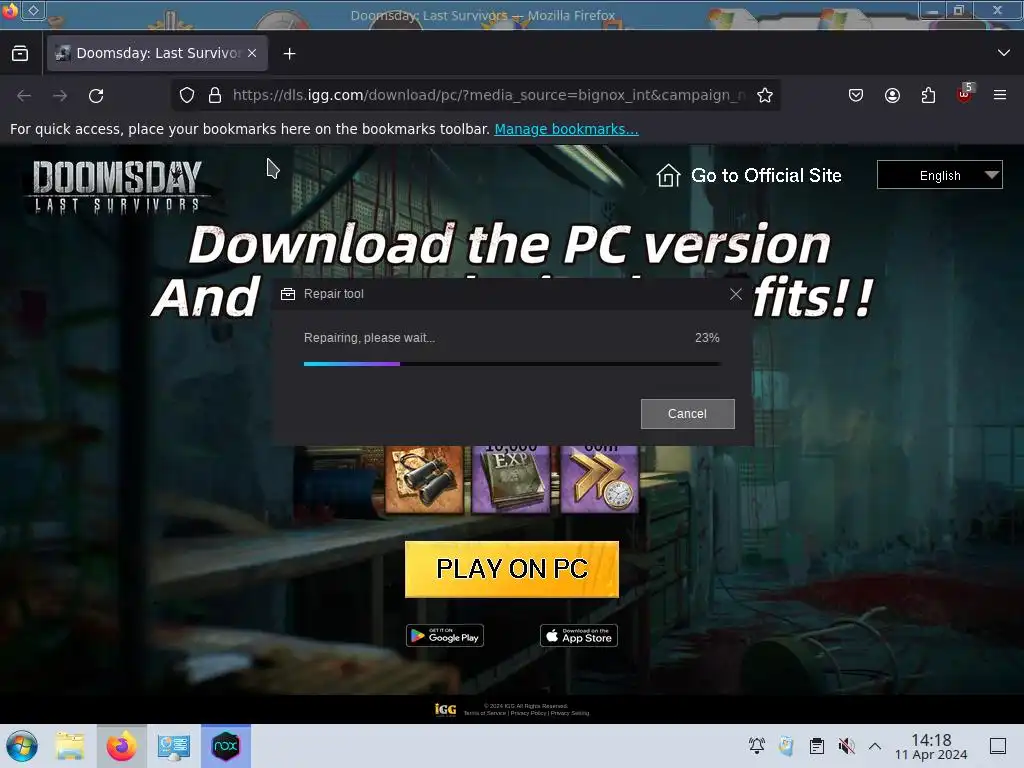Viewport: 1024px width, 768px height.
Task: Open a new Firefox tab
Action: coord(289,54)
